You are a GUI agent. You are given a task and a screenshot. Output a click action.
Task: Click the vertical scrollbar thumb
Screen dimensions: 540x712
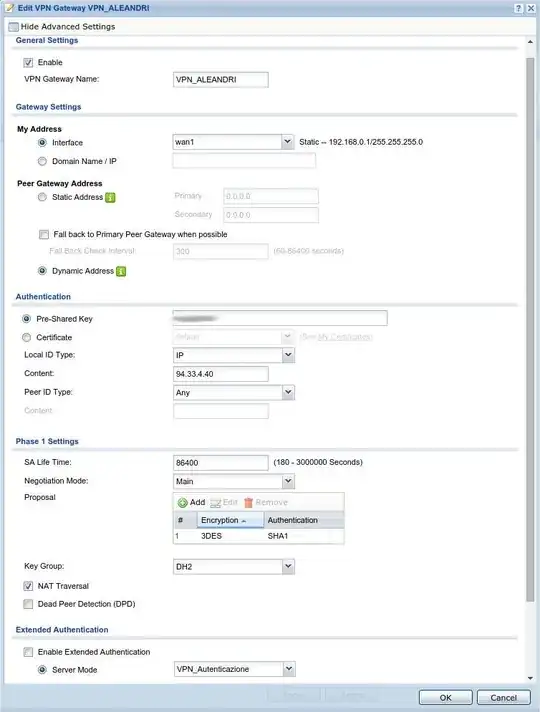click(x=530, y=330)
